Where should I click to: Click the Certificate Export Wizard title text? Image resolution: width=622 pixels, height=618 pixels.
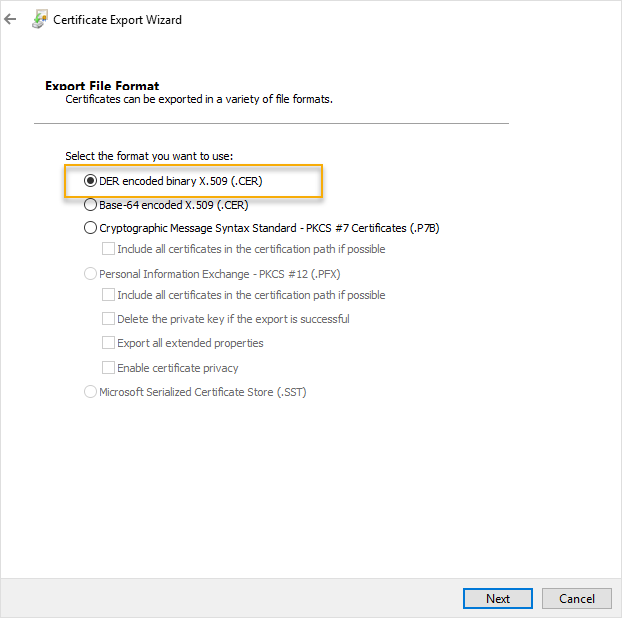[117, 19]
